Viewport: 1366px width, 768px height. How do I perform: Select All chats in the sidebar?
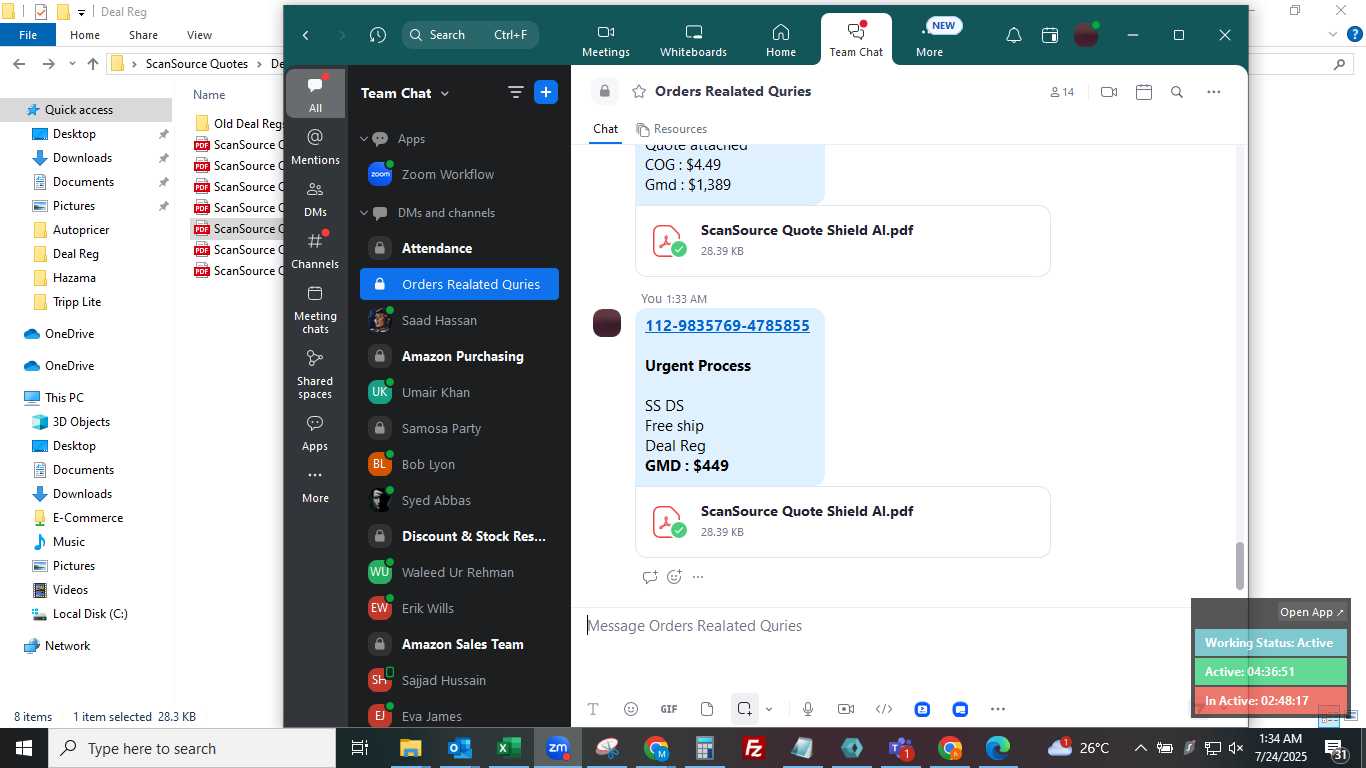(315, 93)
